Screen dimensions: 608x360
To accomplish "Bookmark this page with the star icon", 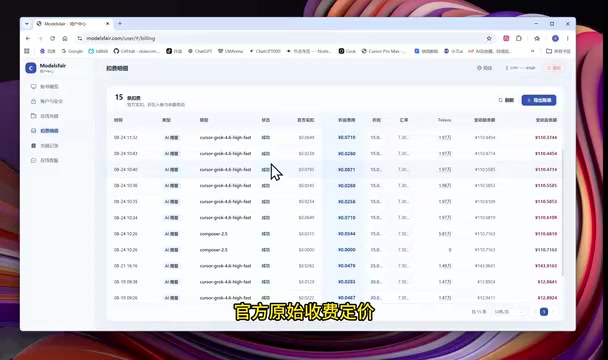I will pyautogui.click(x=489, y=38).
